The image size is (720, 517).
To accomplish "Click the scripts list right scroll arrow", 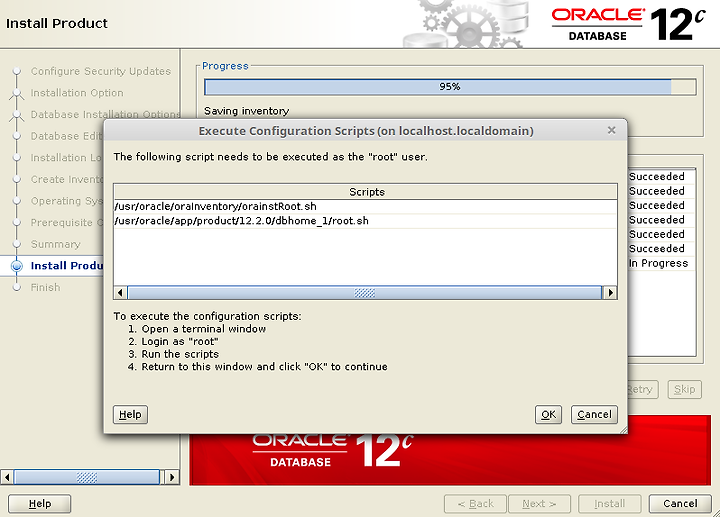I will tap(610, 292).
